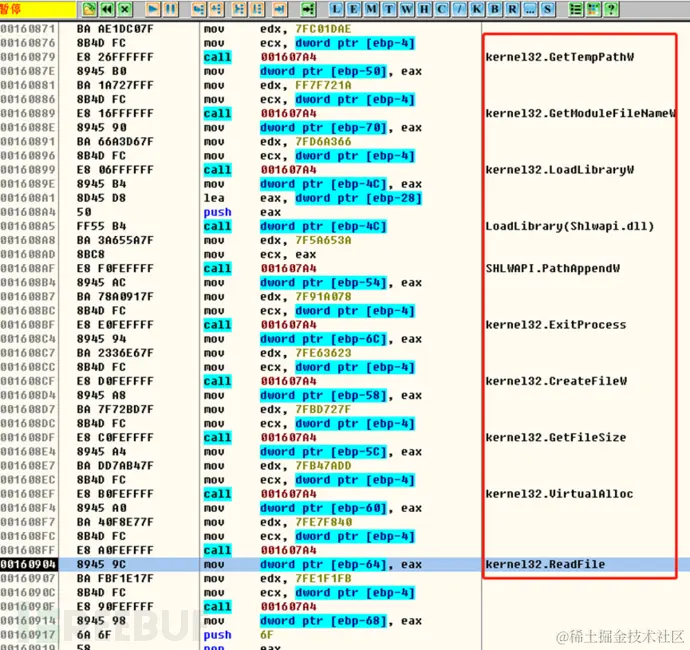Show Threads window with T button
The width and height of the screenshot is (690, 650).
click(x=389, y=9)
